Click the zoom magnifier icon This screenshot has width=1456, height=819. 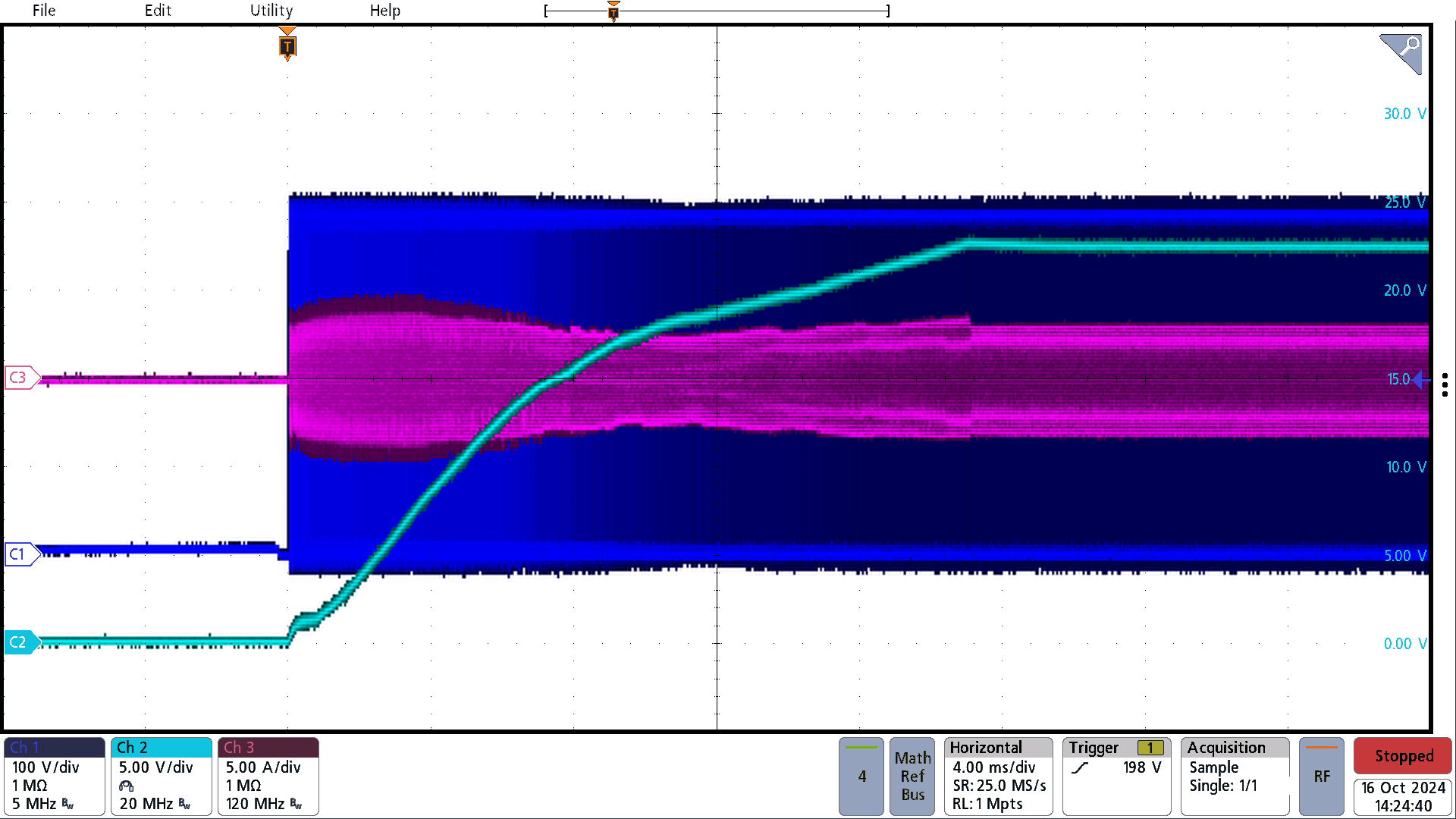tap(1401, 53)
